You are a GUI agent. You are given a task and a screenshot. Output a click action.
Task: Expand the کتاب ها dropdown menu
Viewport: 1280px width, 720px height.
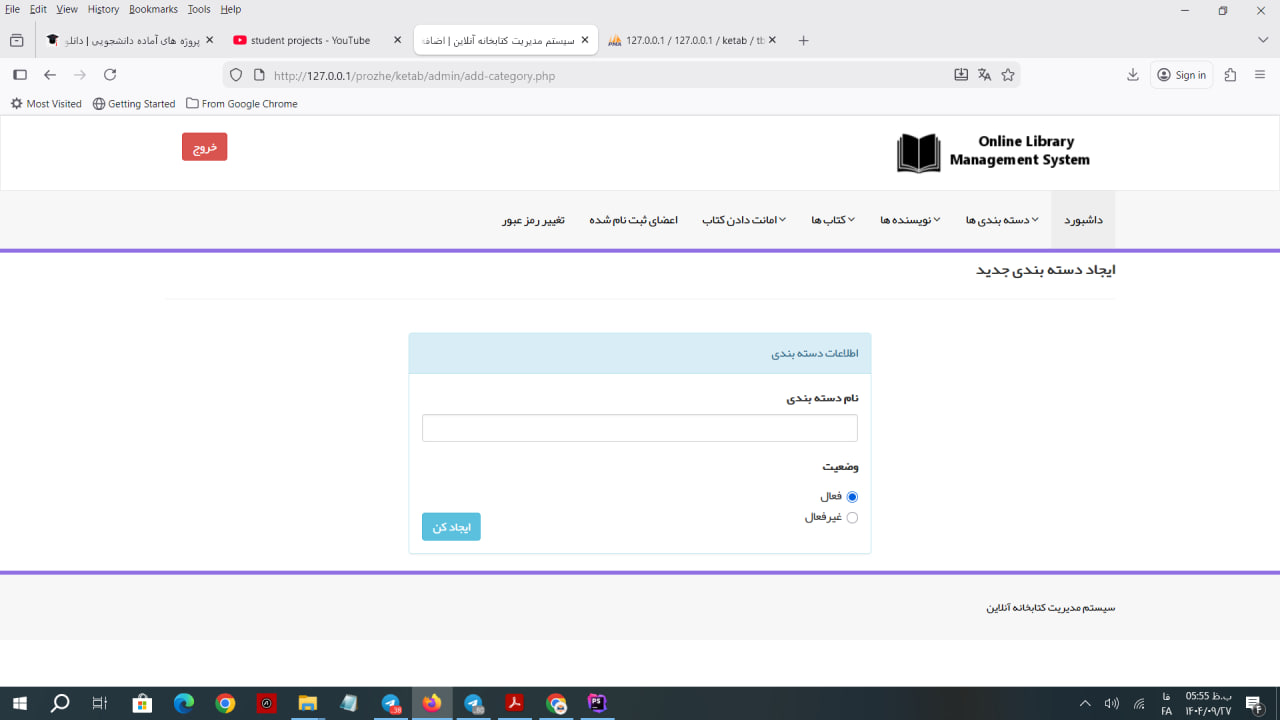click(832, 220)
